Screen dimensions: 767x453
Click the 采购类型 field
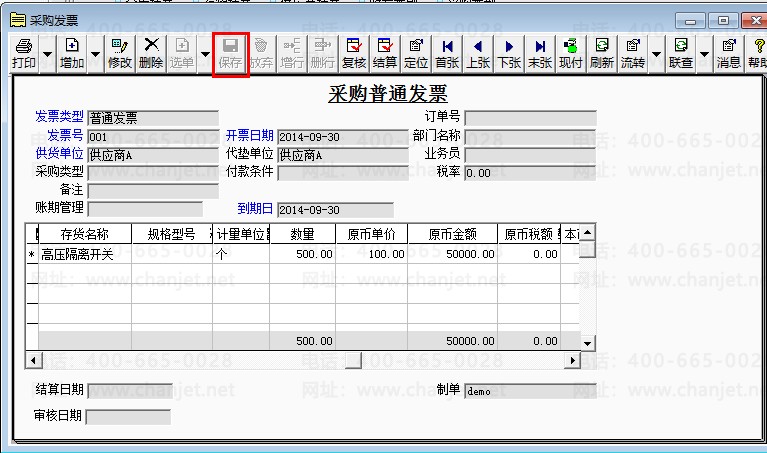(x=153, y=173)
